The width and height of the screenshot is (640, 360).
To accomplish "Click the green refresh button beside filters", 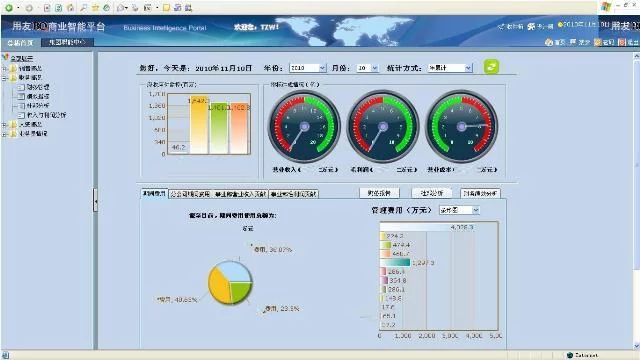I will coord(491,67).
